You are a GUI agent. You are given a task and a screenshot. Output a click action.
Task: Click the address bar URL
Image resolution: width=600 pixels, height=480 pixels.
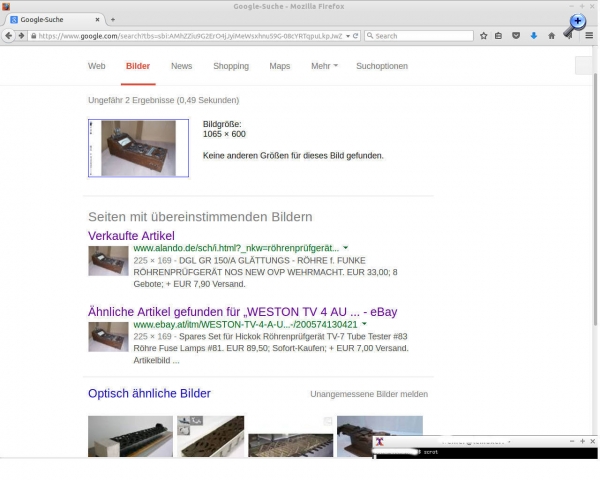[190, 36]
